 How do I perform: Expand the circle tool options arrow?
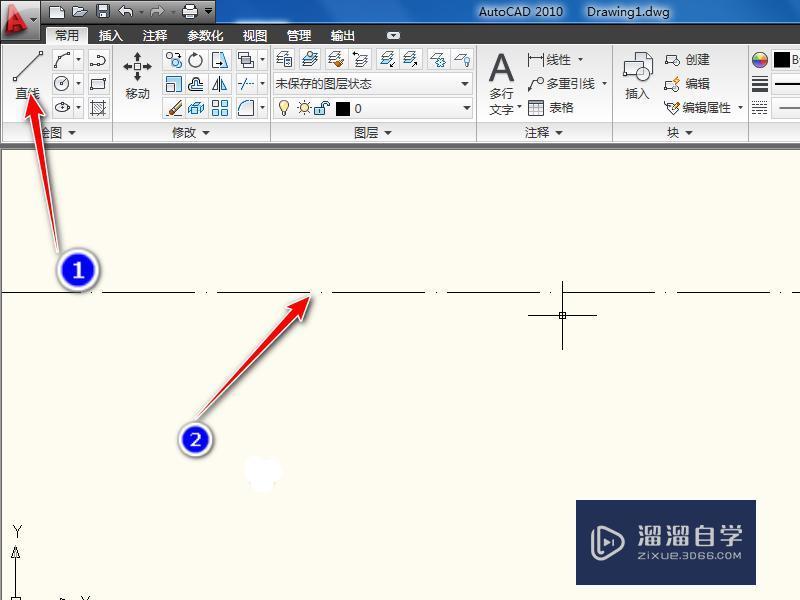(78, 84)
